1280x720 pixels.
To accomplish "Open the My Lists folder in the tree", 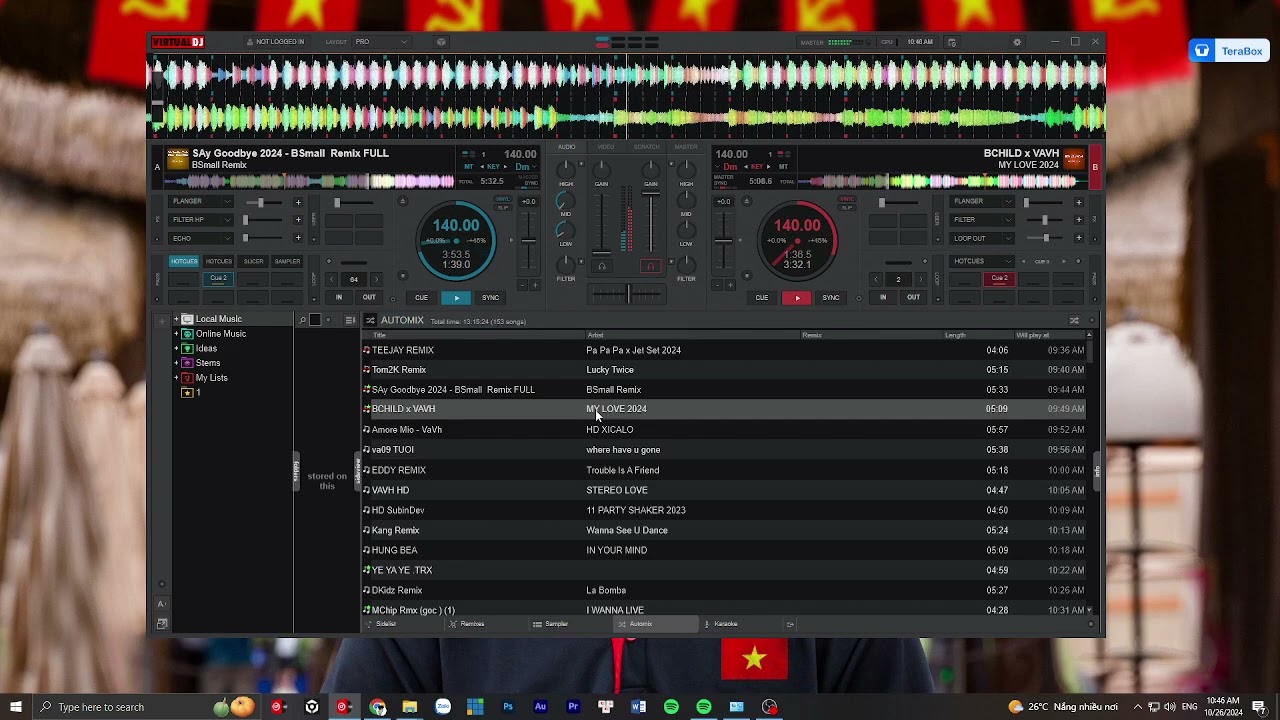I will coord(211,378).
